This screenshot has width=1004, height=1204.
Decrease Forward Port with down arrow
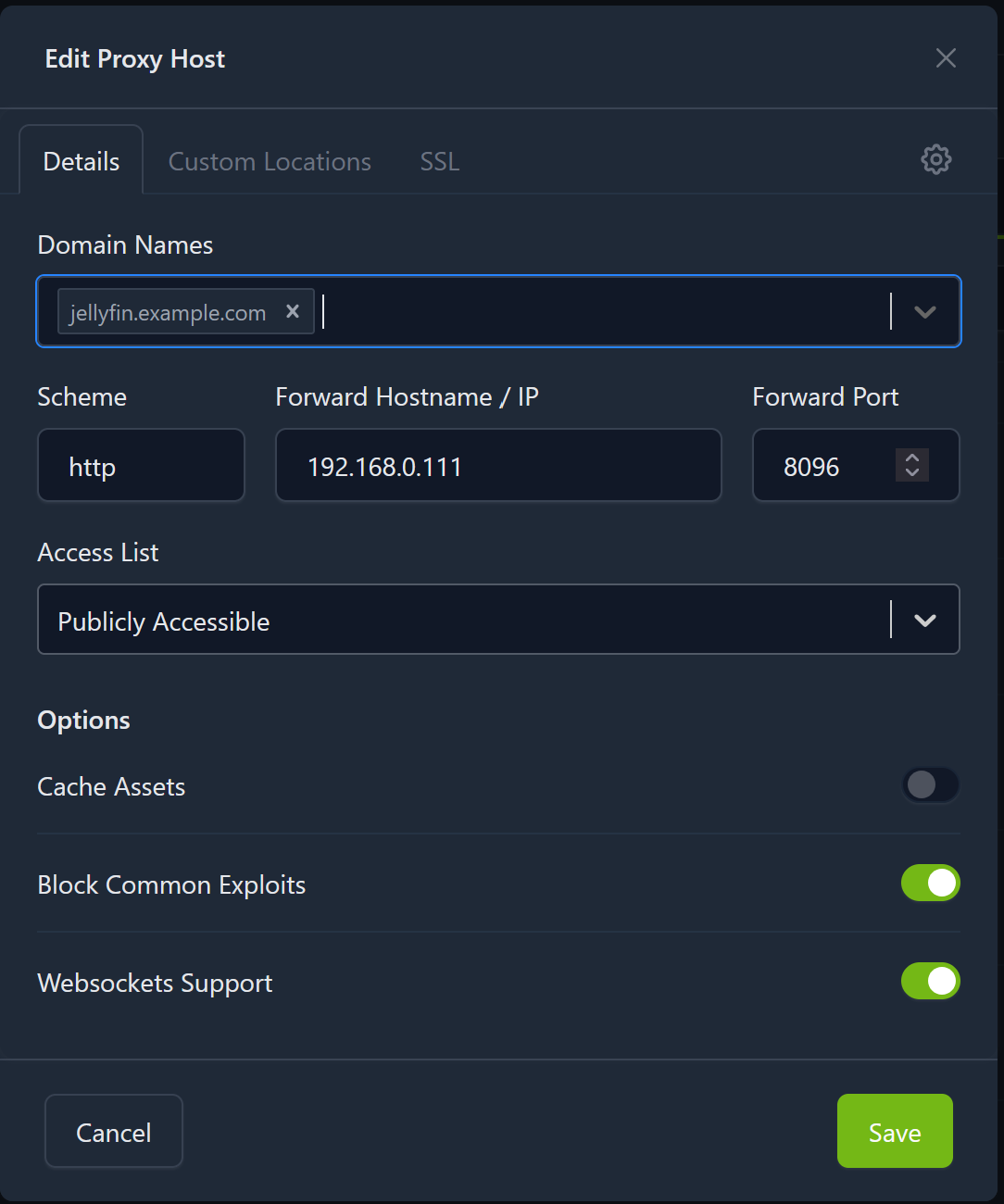click(912, 472)
